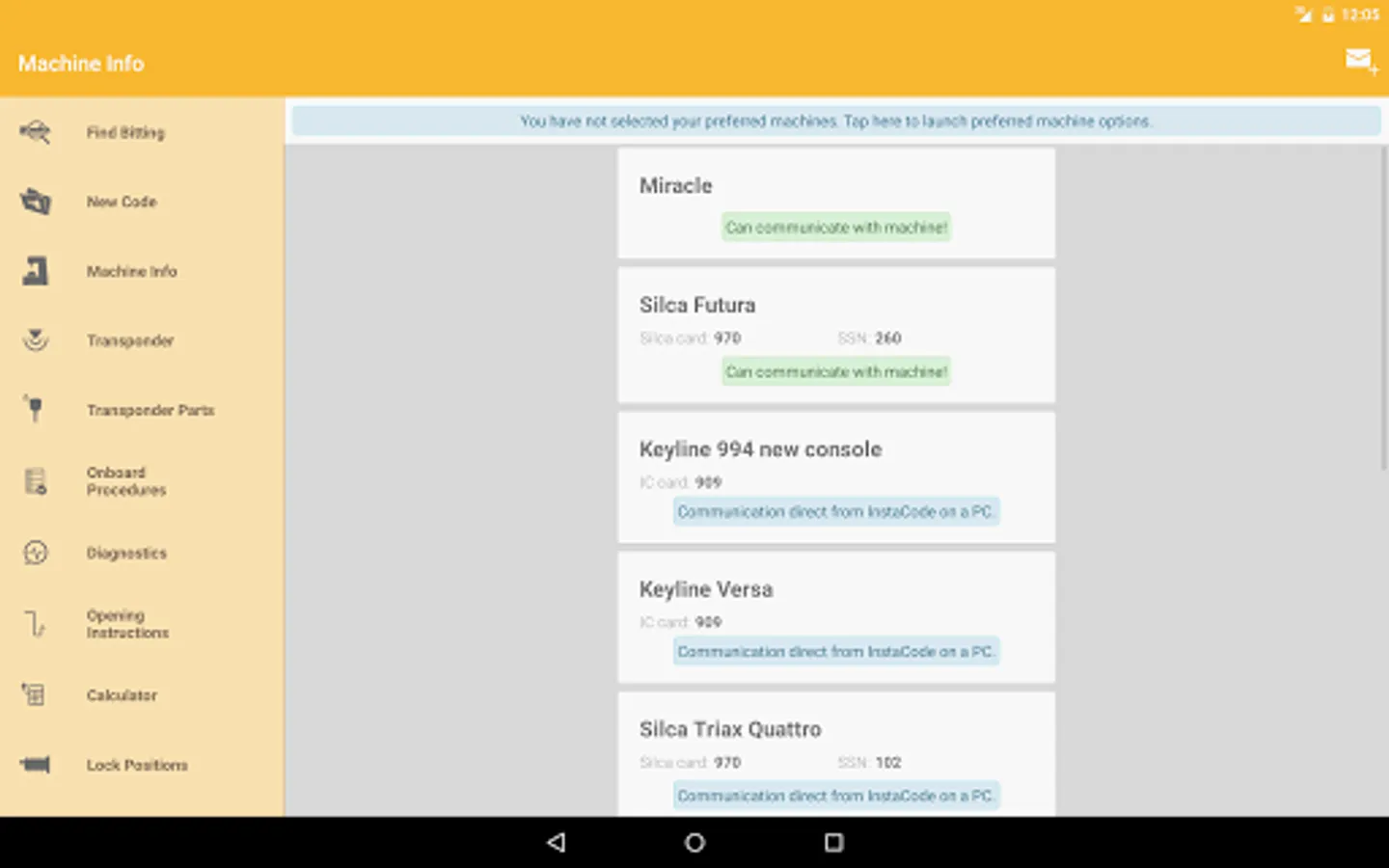Tap the Android home button

(x=694, y=842)
